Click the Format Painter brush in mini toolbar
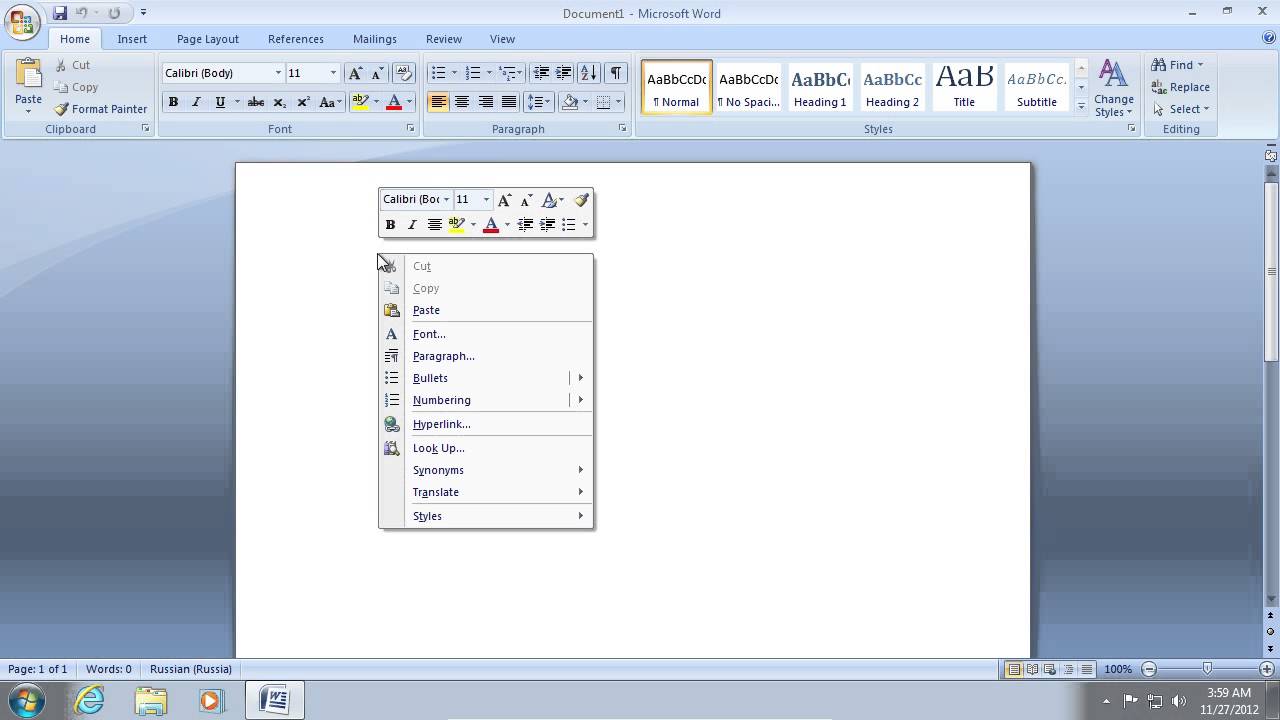Image resolution: width=1280 pixels, height=720 pixels. [581, 200]
